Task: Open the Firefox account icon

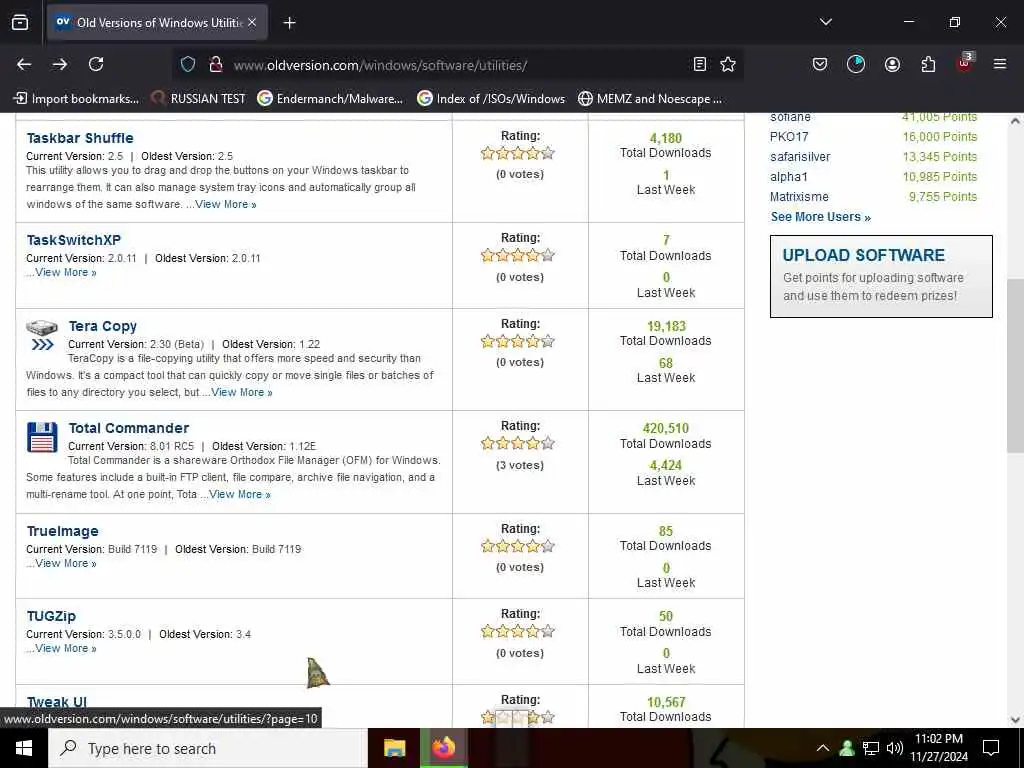Action: tap(892, 64)
